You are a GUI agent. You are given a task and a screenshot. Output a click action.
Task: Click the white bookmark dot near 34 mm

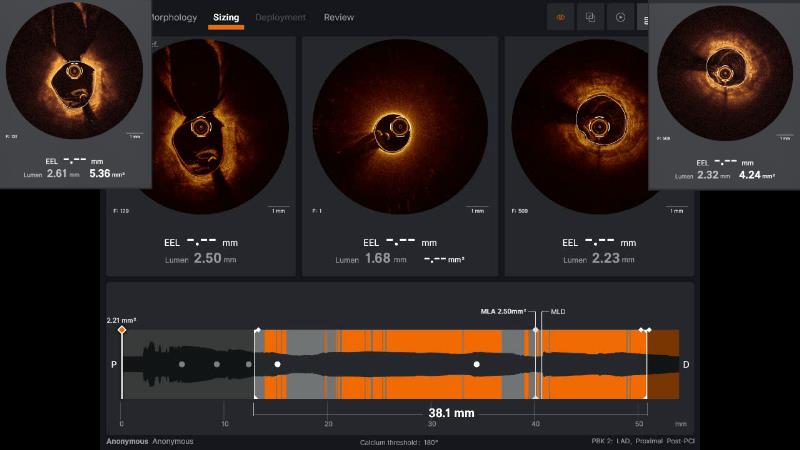pyautogui.click(x=477, y=365)
